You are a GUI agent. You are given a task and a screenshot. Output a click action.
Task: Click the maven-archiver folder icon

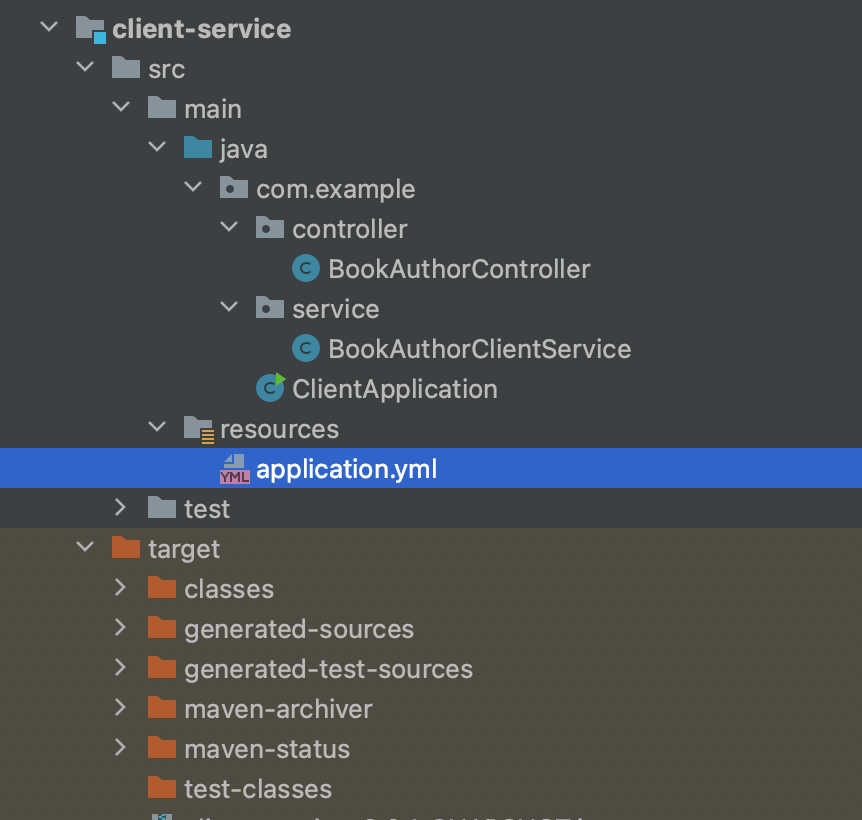162,708
